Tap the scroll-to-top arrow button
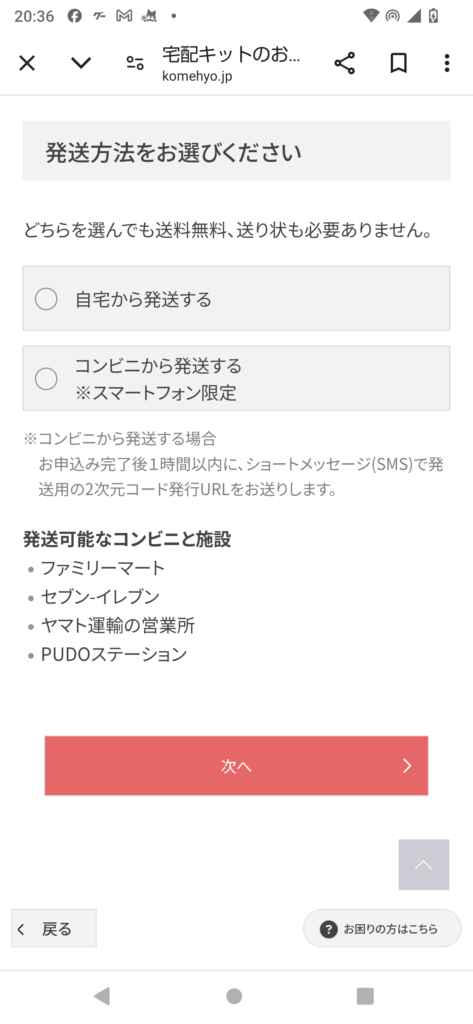473x1024 pixels. [423, 865]
